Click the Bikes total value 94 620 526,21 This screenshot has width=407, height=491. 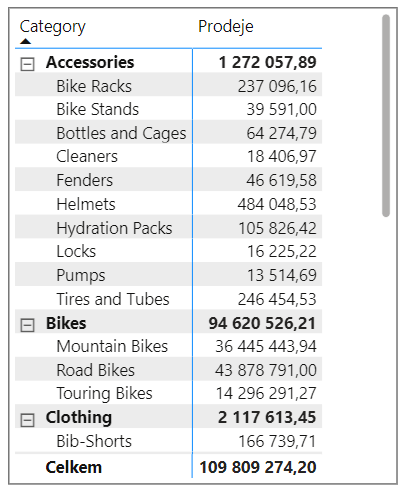[x=262, y=323]
